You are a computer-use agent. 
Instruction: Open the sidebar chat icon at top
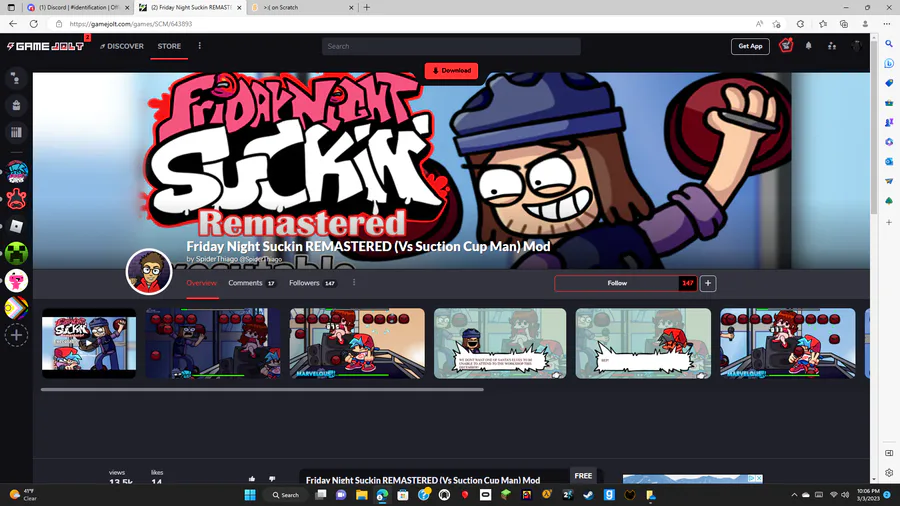[16, 79]
